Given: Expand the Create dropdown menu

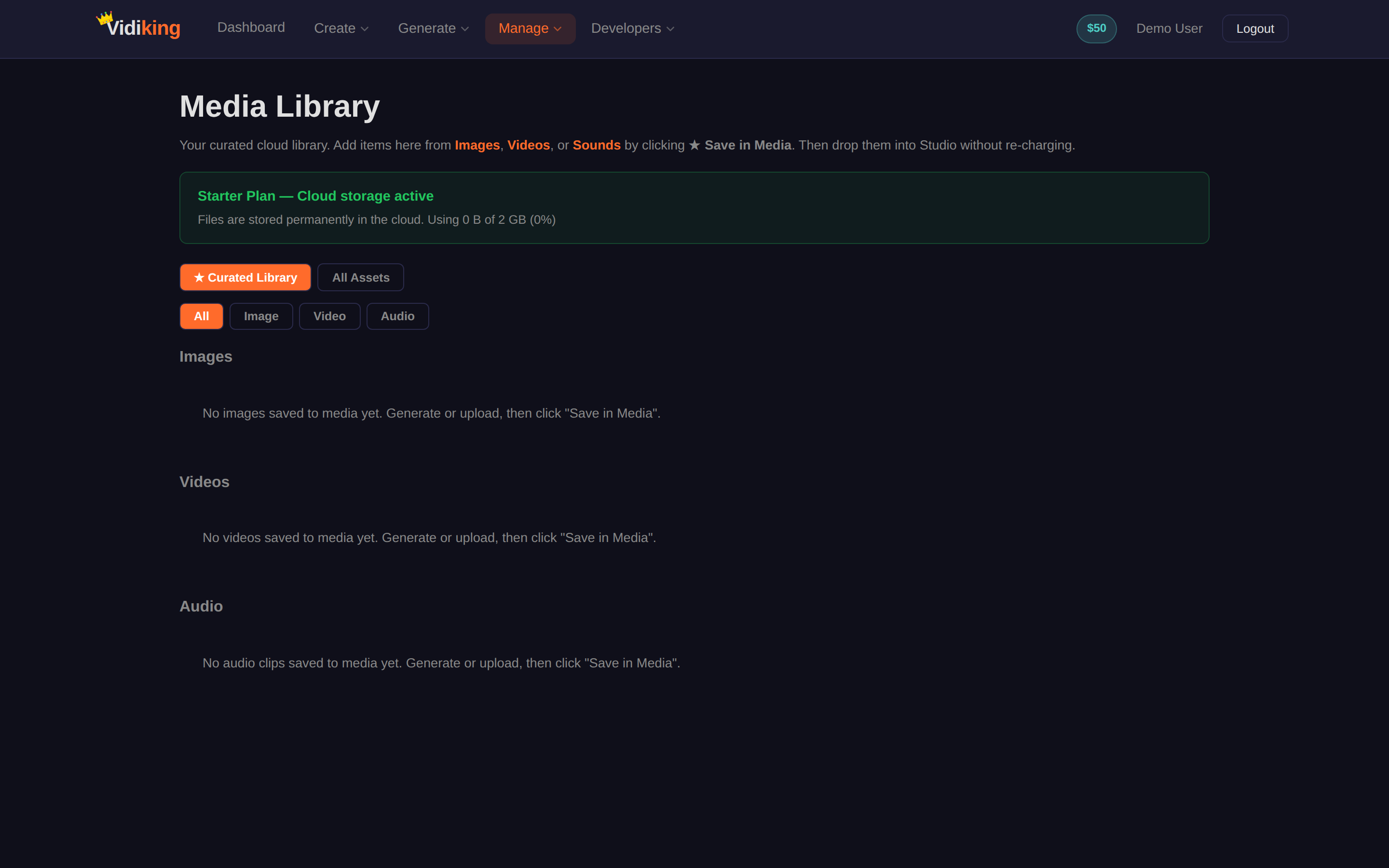Looking at the screenshot, I should point(341,28).
